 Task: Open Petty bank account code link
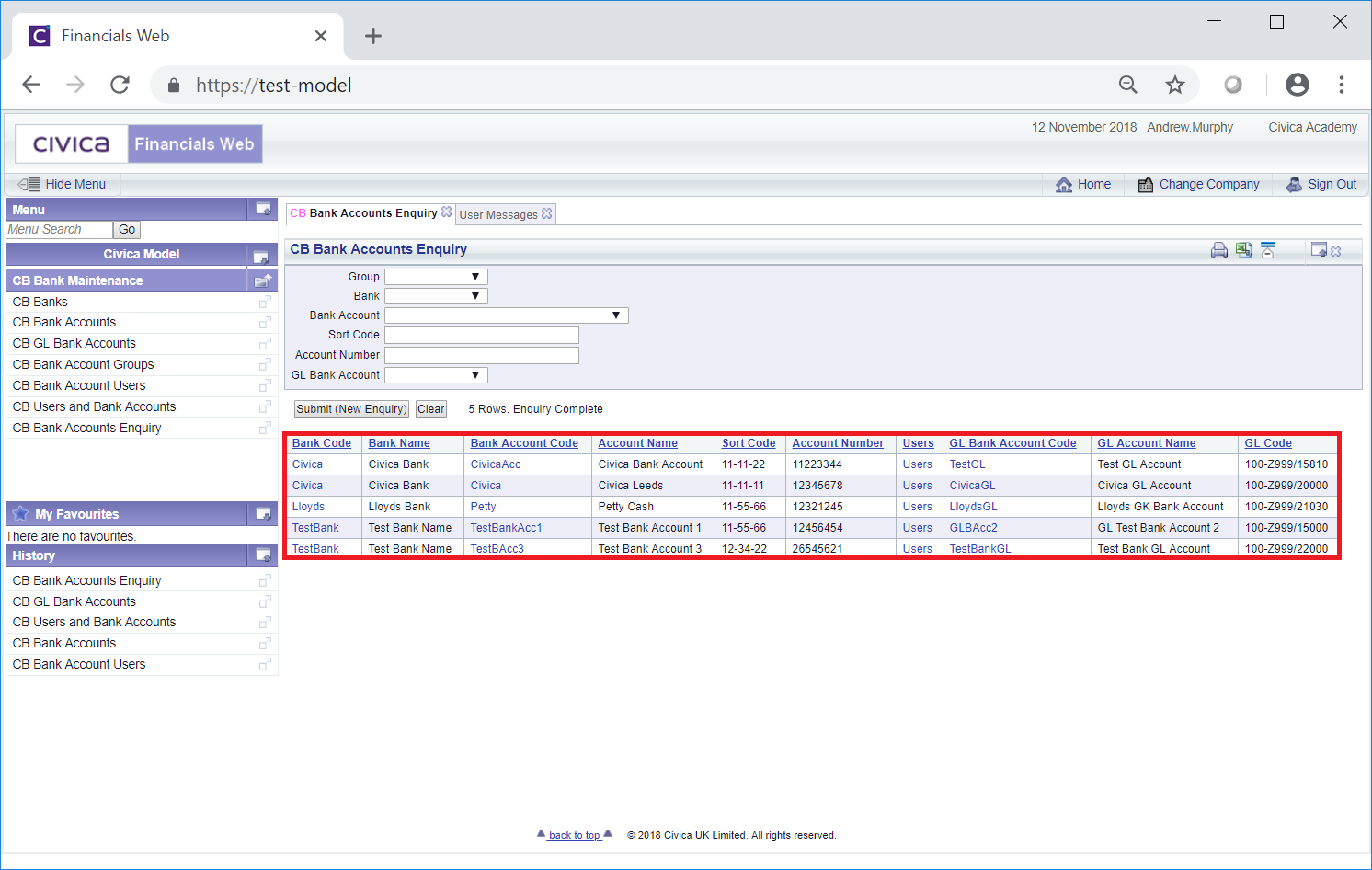(483, 507)
